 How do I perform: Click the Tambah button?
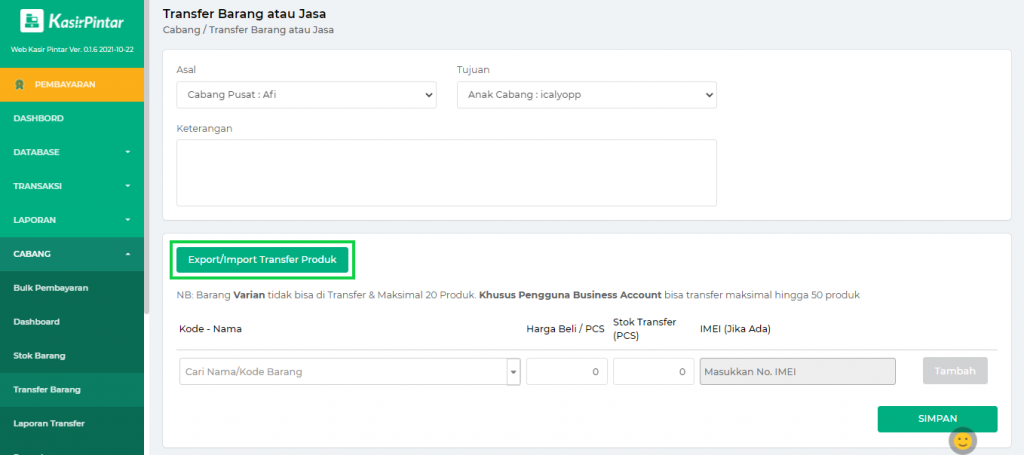coord(954,371)
